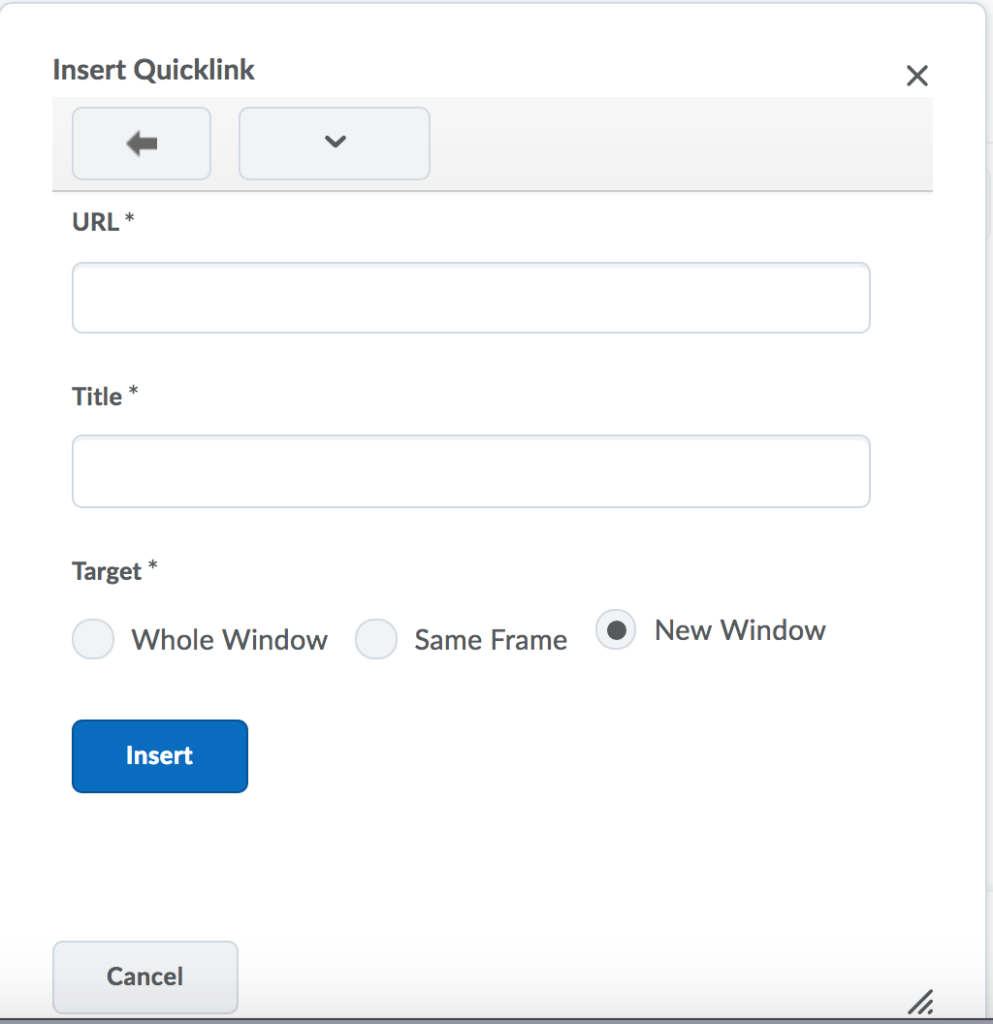Viewport: 993px width, 1024px height.
Task: Close the Insert Quicklink dialog with the X
Action: pos(917,75)
